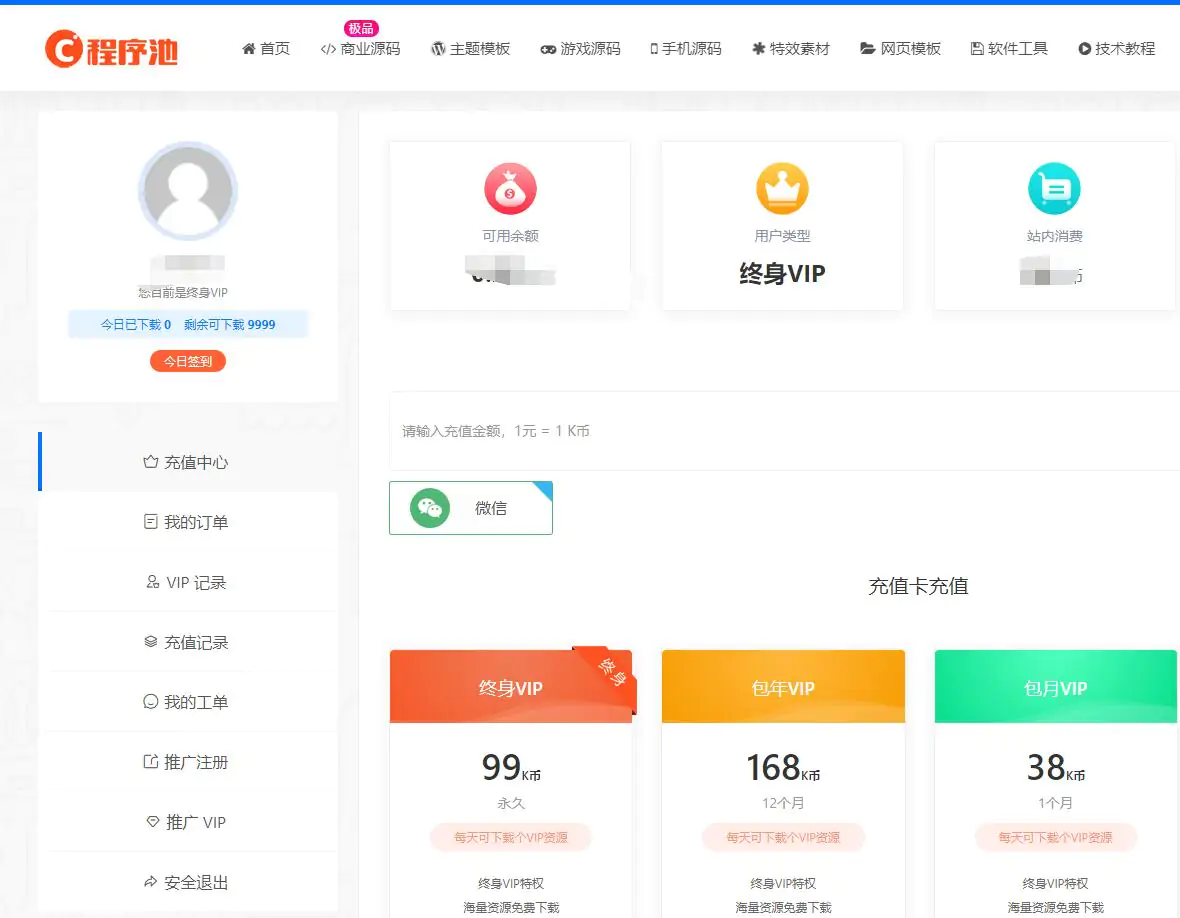Click the 程序池 site logo
This screenshot has height=918, width=1180.
tap(111, 49)
